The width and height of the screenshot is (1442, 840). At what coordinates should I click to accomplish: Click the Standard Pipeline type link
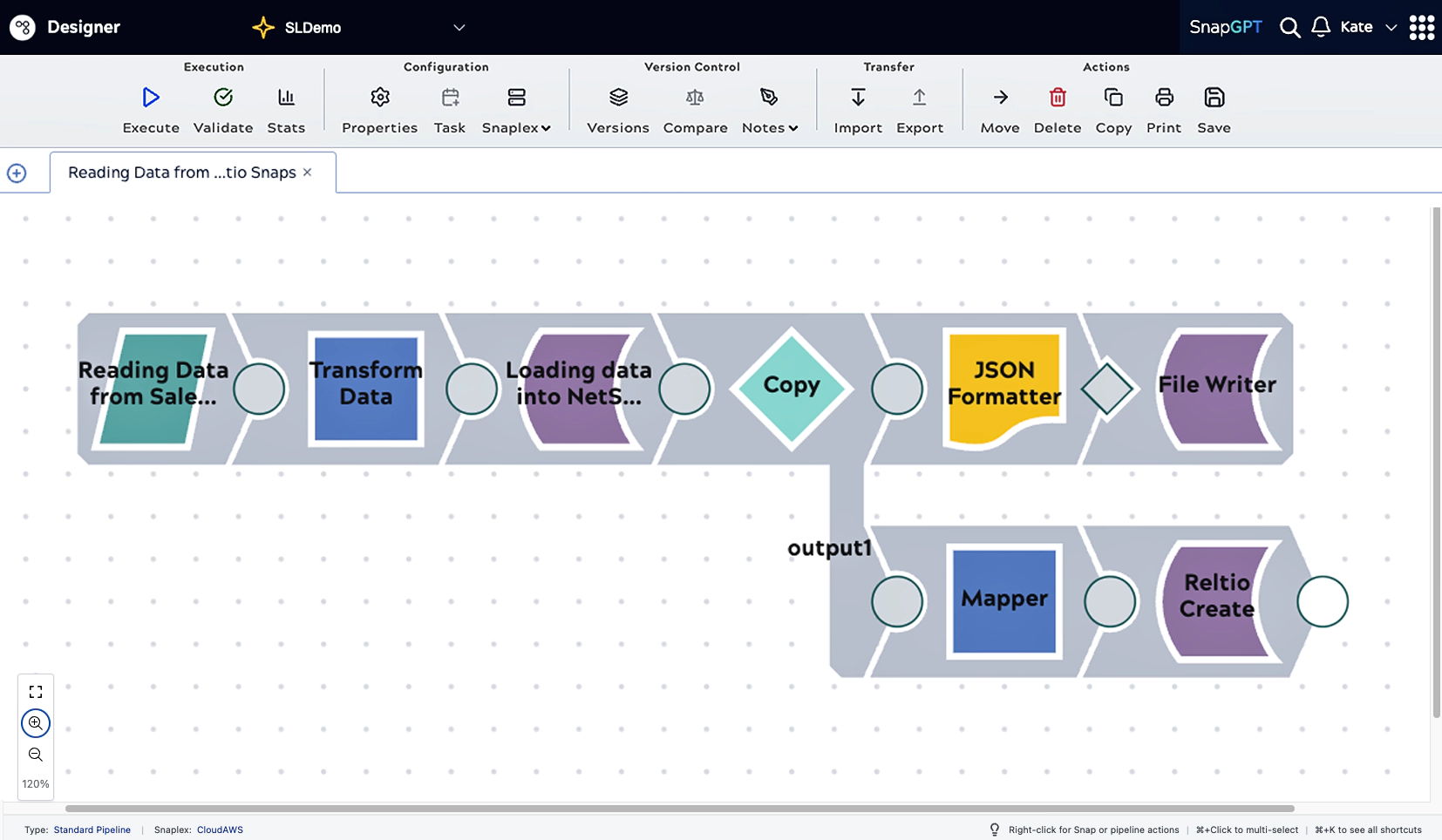pos(92,830)
